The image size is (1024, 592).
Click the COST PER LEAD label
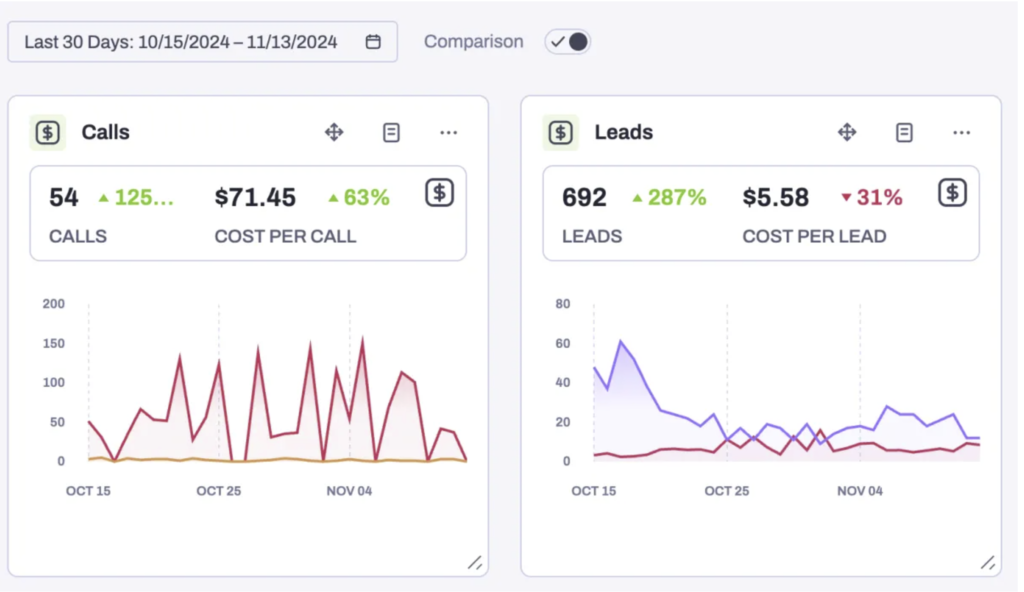[814, 236]
